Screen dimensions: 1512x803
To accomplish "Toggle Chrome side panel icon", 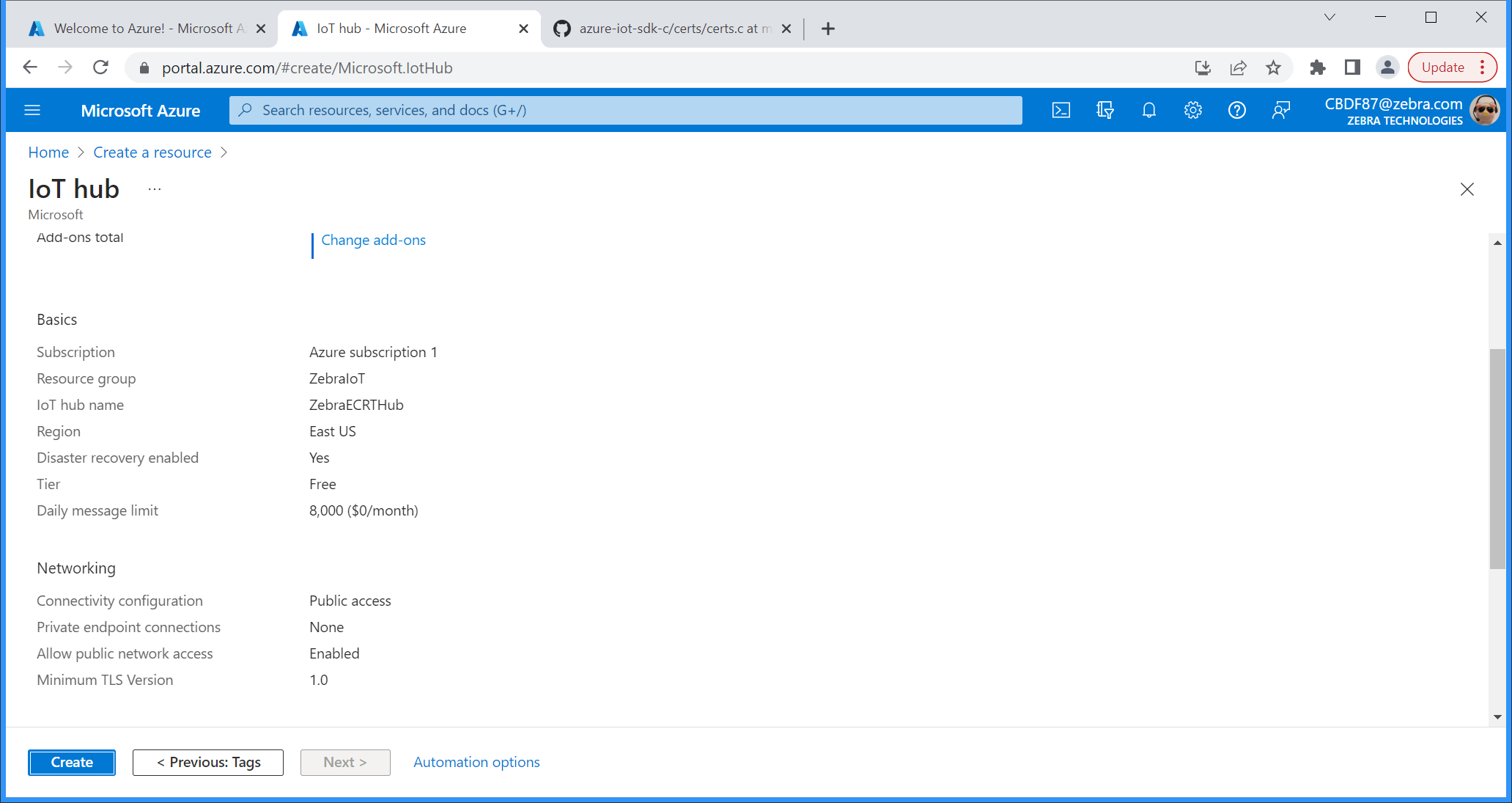I will click(x=1352, y=67).
